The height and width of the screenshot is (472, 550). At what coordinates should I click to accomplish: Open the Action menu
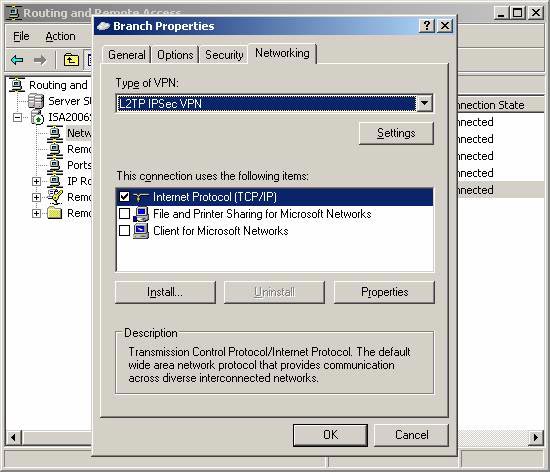(60, 36)
